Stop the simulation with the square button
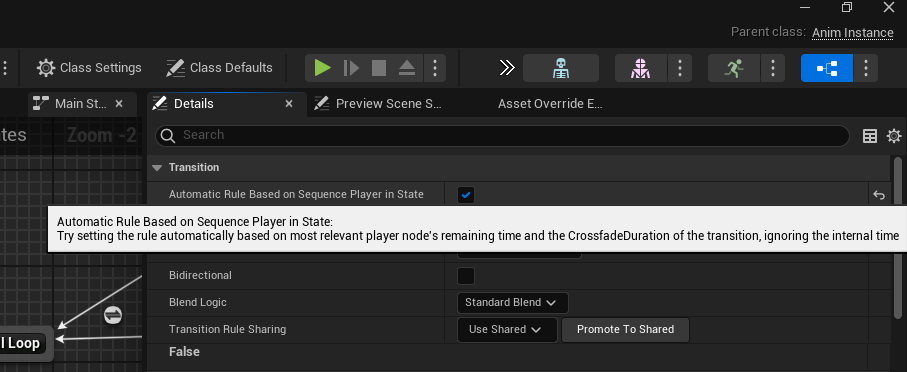This screenshot has width=907, height=372. (x=379, y=68)
